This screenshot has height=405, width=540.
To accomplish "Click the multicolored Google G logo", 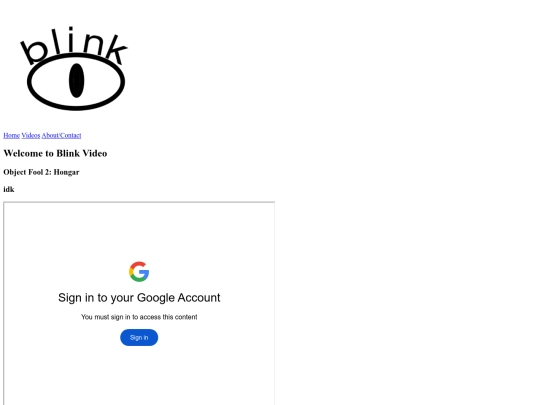I will coord(139,272).
